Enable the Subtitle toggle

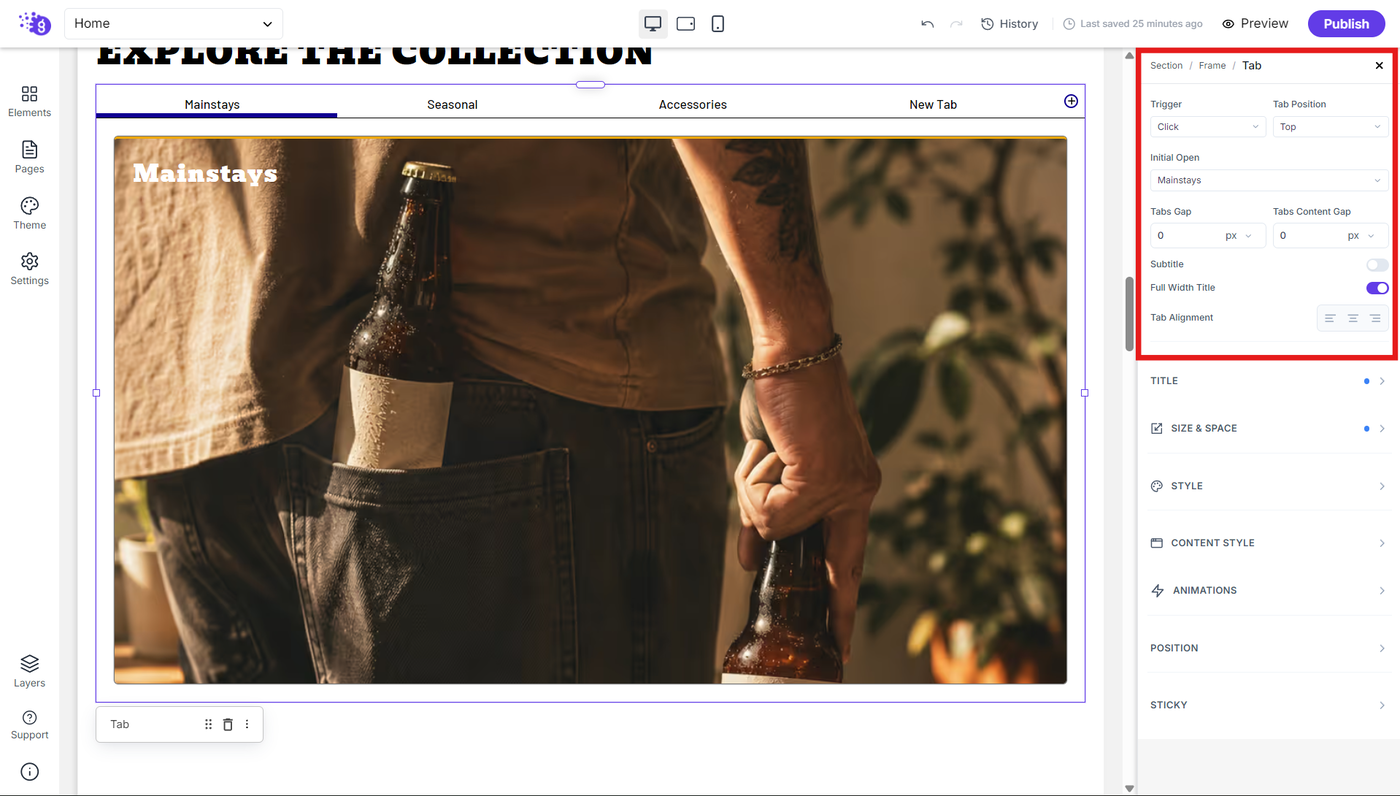[1377, 265]
